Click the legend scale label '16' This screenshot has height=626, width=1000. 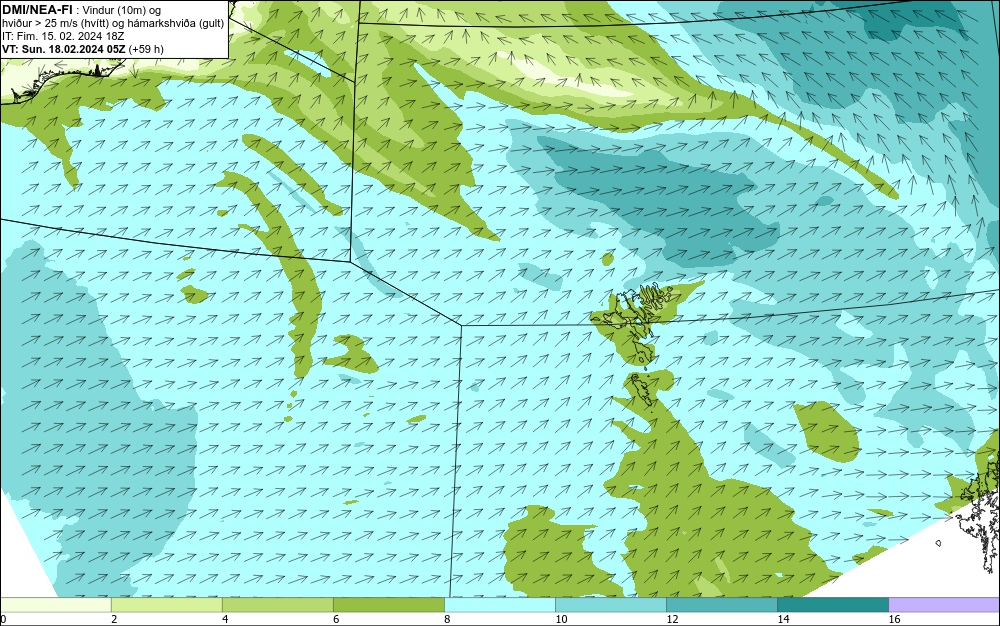coord(894,619)
